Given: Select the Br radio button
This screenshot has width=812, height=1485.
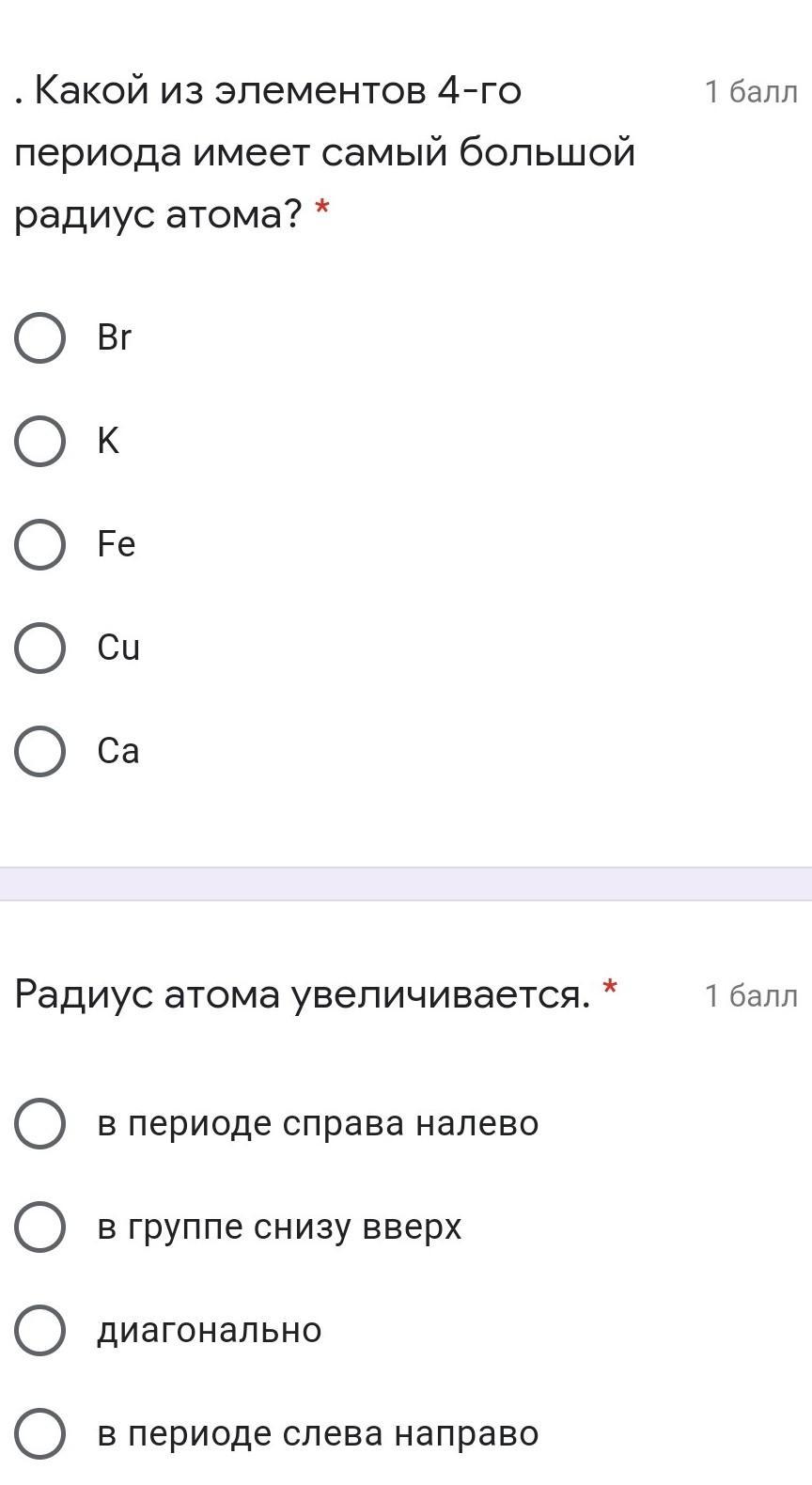Looking at the screenshot, I should pos(40,338).
